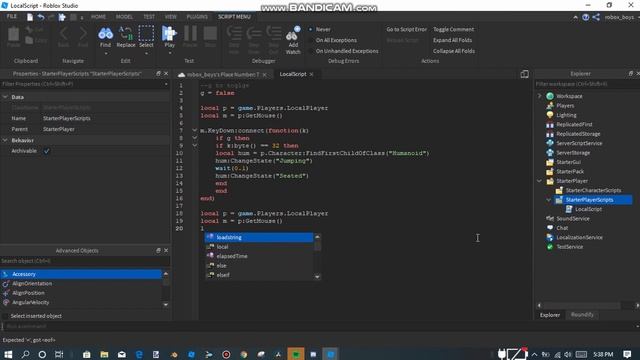Collapse the StarterPlayerScripts tree node

click(549, 200)
